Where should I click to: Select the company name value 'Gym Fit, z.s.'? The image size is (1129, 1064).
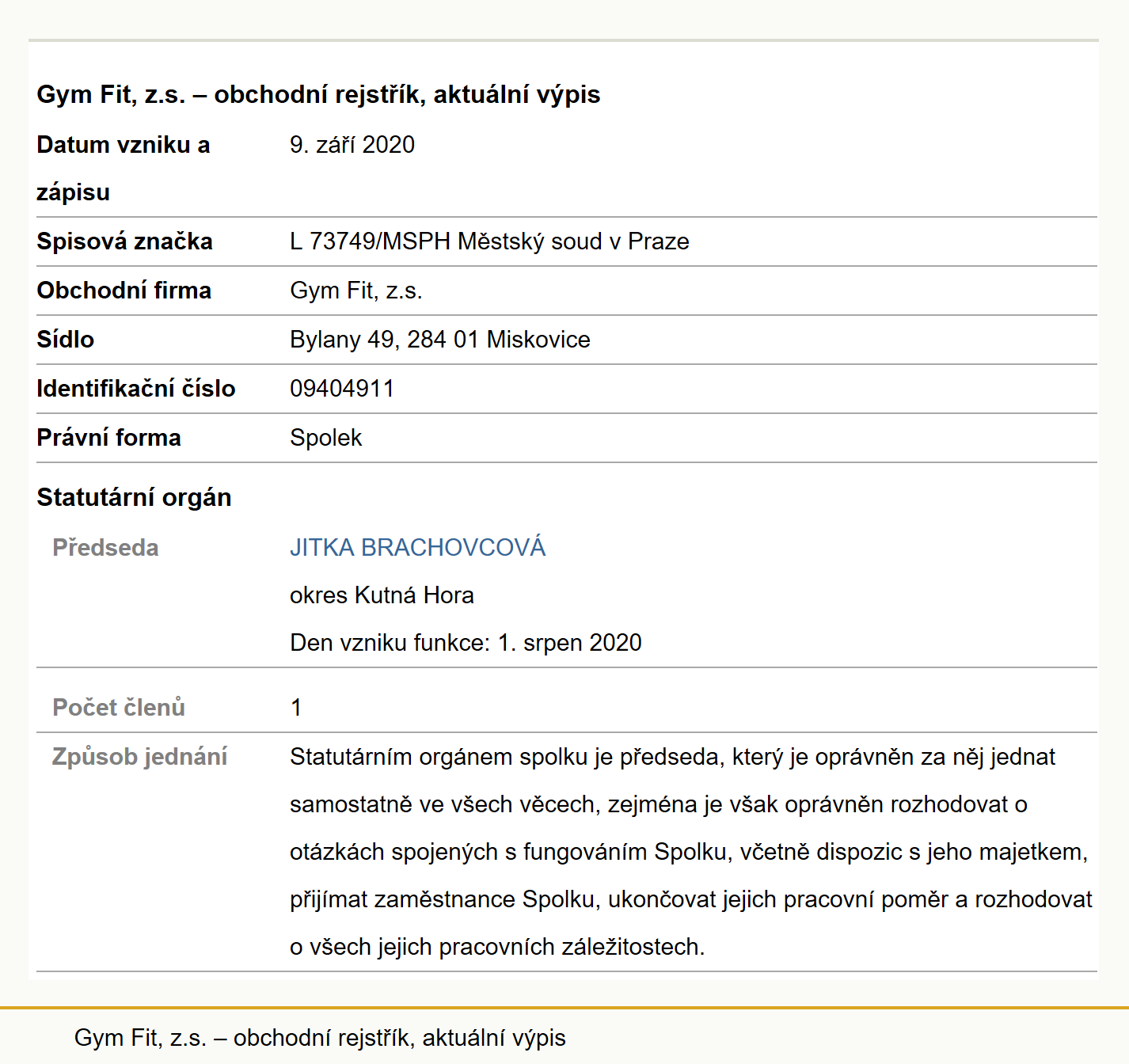click(356, 291)
